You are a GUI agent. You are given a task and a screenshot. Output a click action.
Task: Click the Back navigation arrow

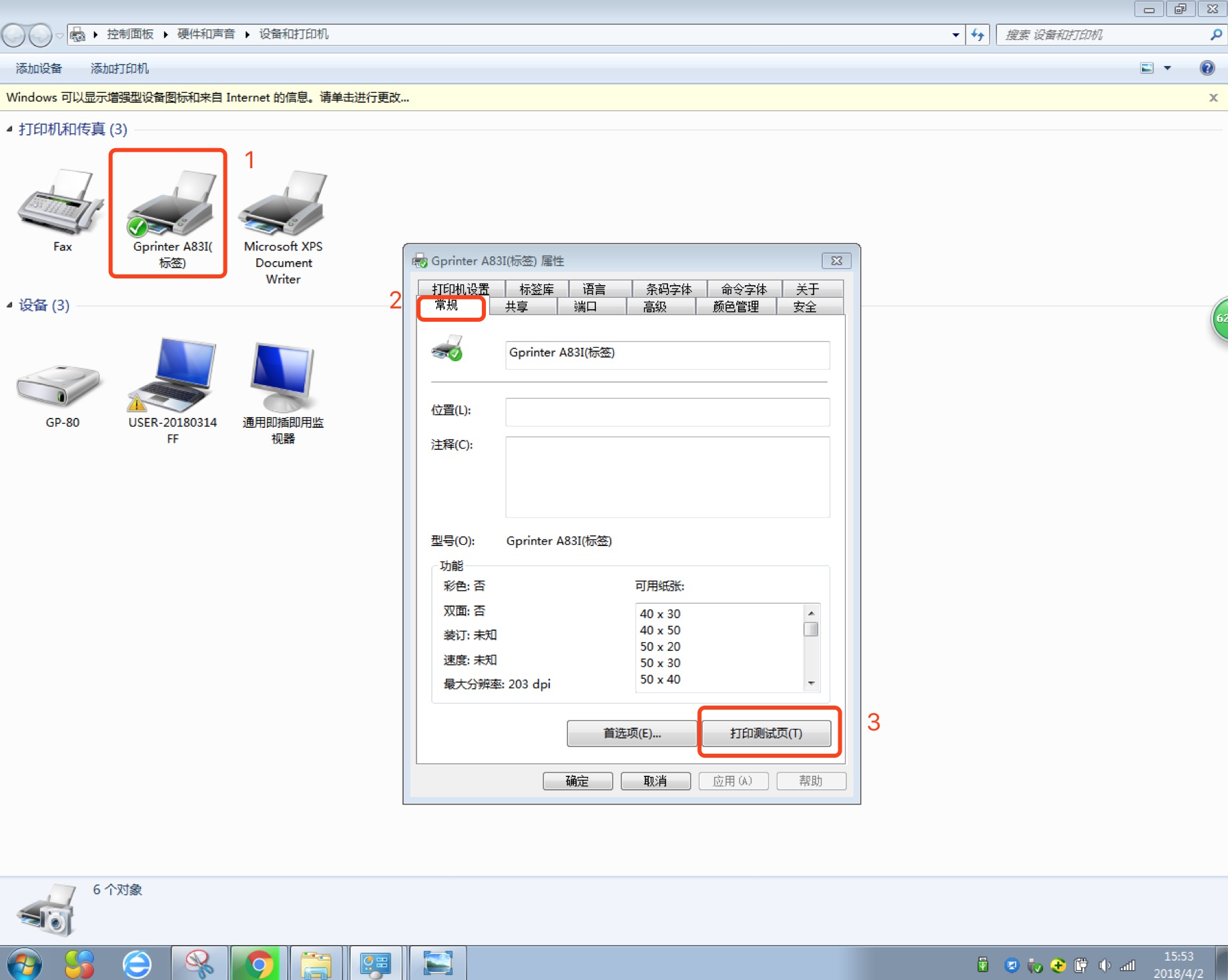point(13,35)
